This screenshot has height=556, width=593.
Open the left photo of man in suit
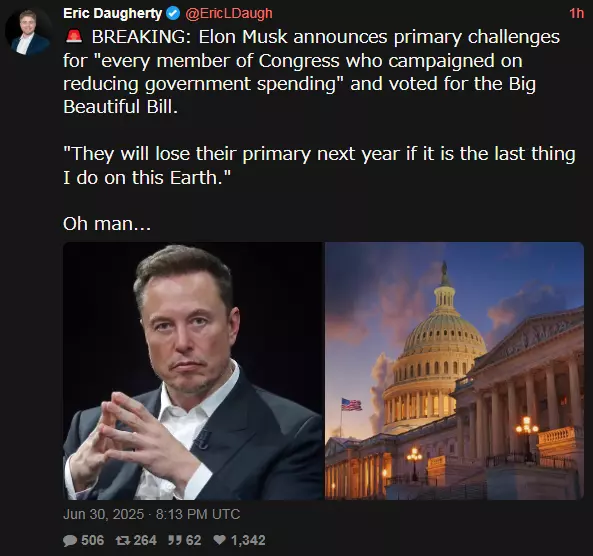point(193,371)
